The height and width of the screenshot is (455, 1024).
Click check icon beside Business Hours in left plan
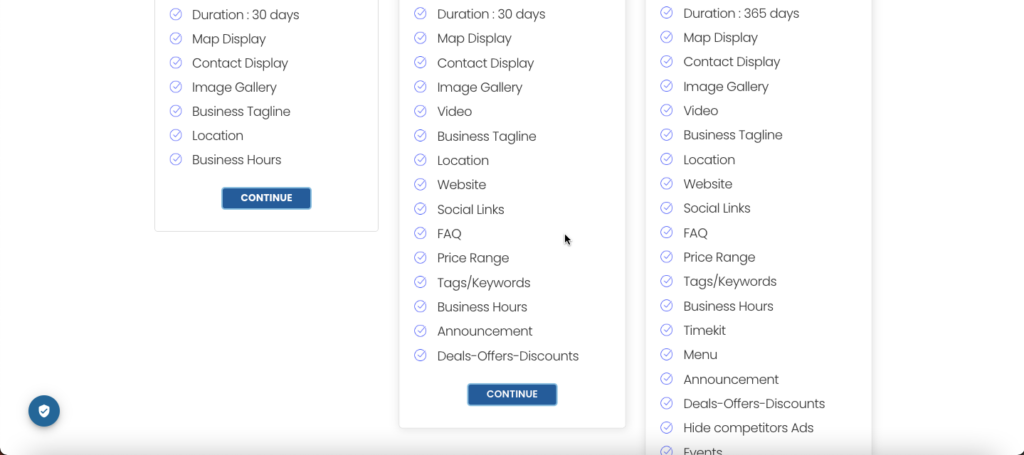click(x=176, y=160)
